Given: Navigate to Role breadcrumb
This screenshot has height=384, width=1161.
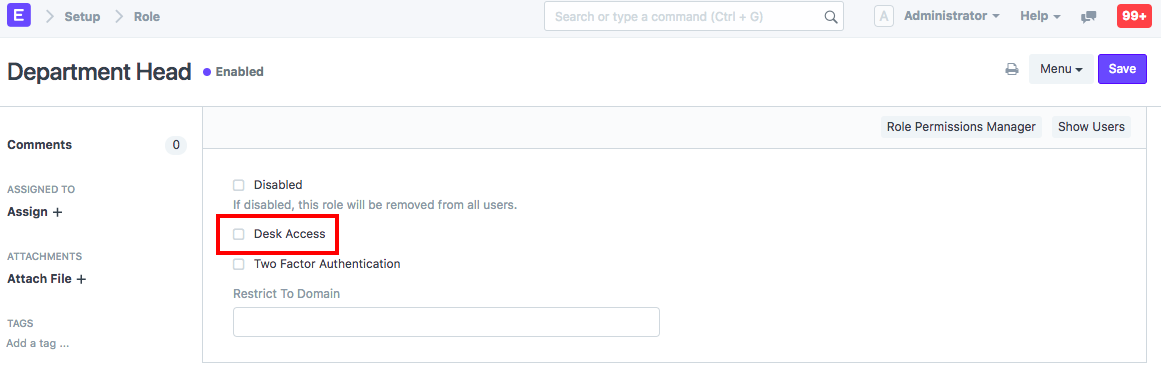Looking at the screenshot, I should pyautogui.click(x=147, y=16).
